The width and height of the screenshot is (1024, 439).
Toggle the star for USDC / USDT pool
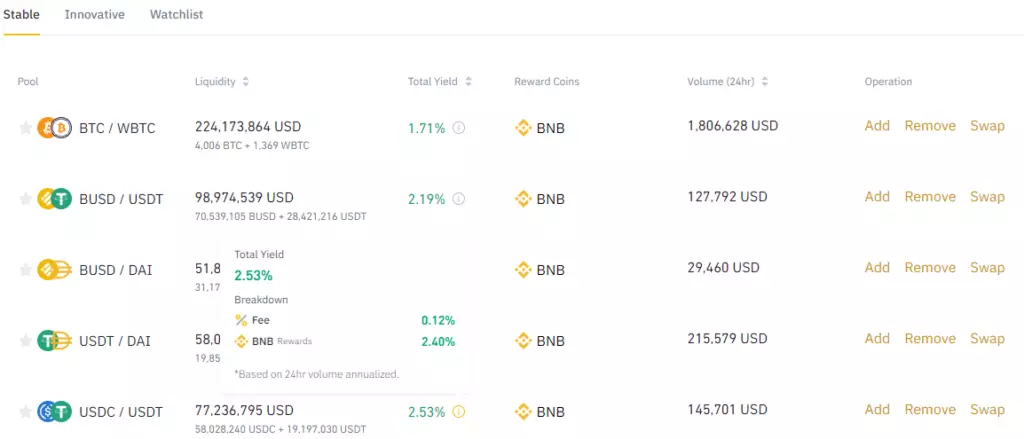coord(25,411)
